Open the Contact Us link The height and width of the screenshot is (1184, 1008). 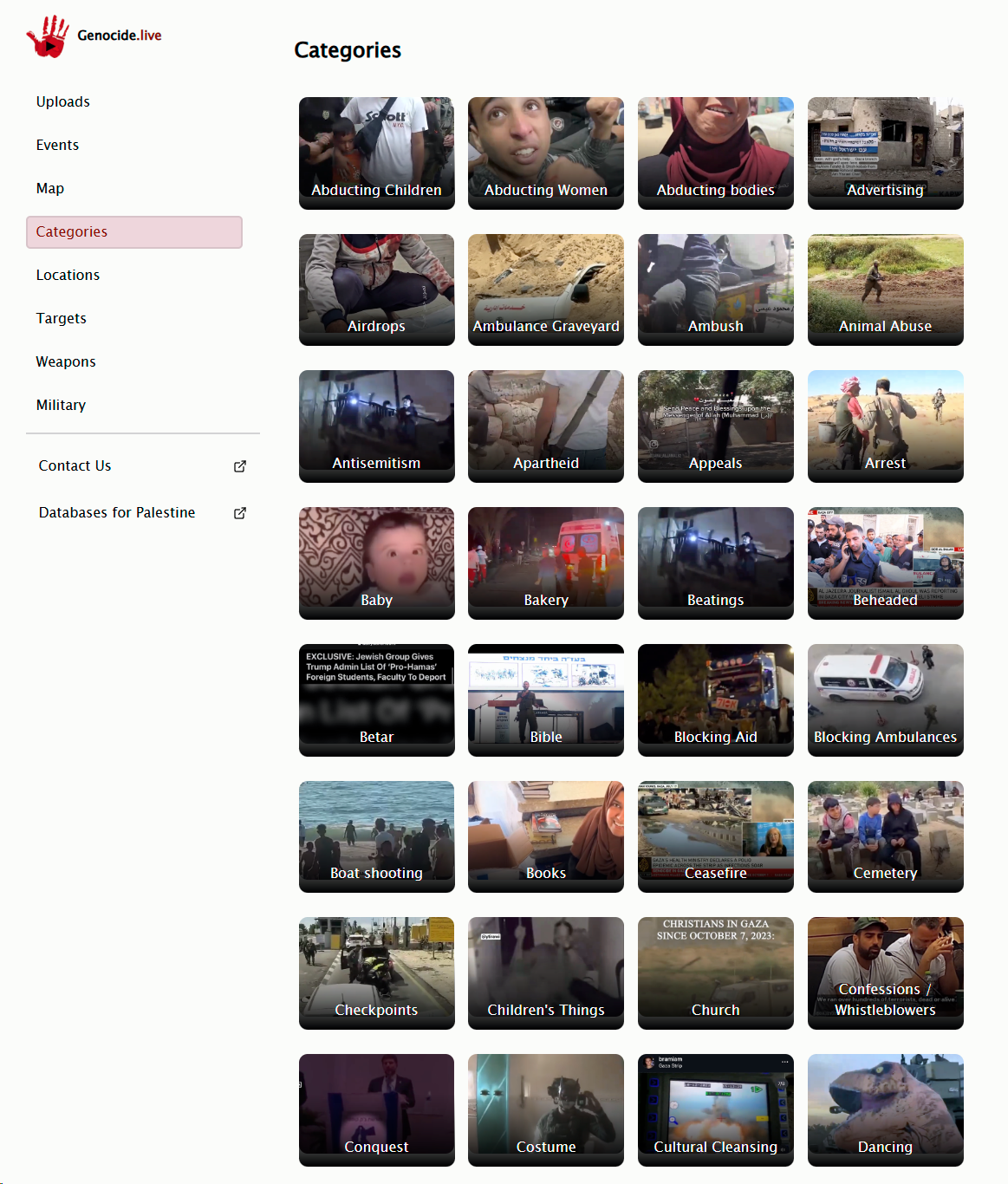(75, 465)
